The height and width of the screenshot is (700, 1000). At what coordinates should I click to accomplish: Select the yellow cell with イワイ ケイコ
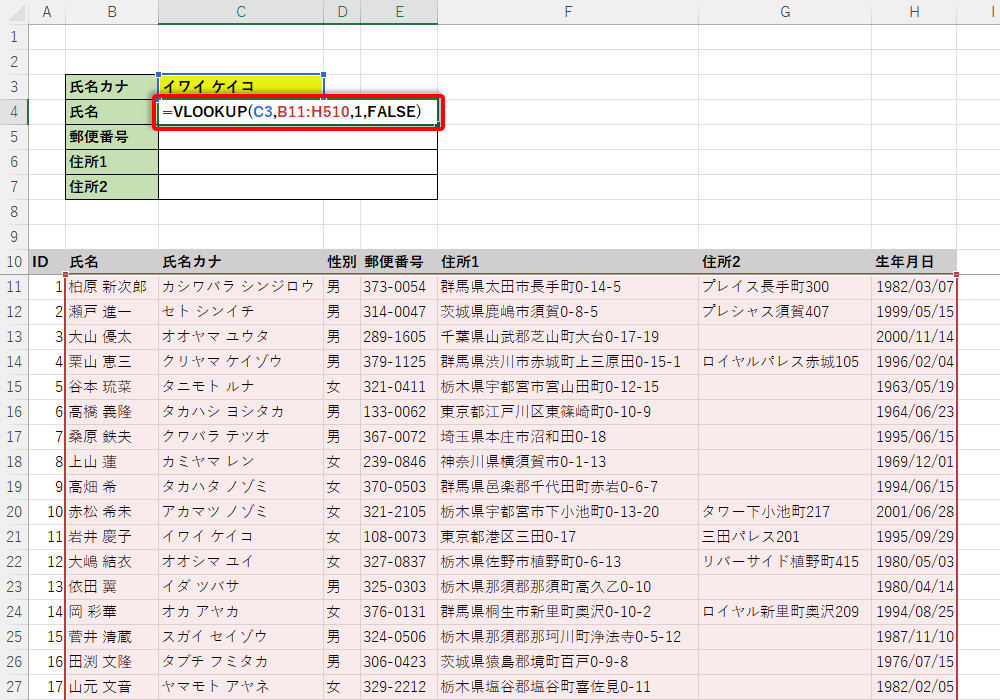240,87
